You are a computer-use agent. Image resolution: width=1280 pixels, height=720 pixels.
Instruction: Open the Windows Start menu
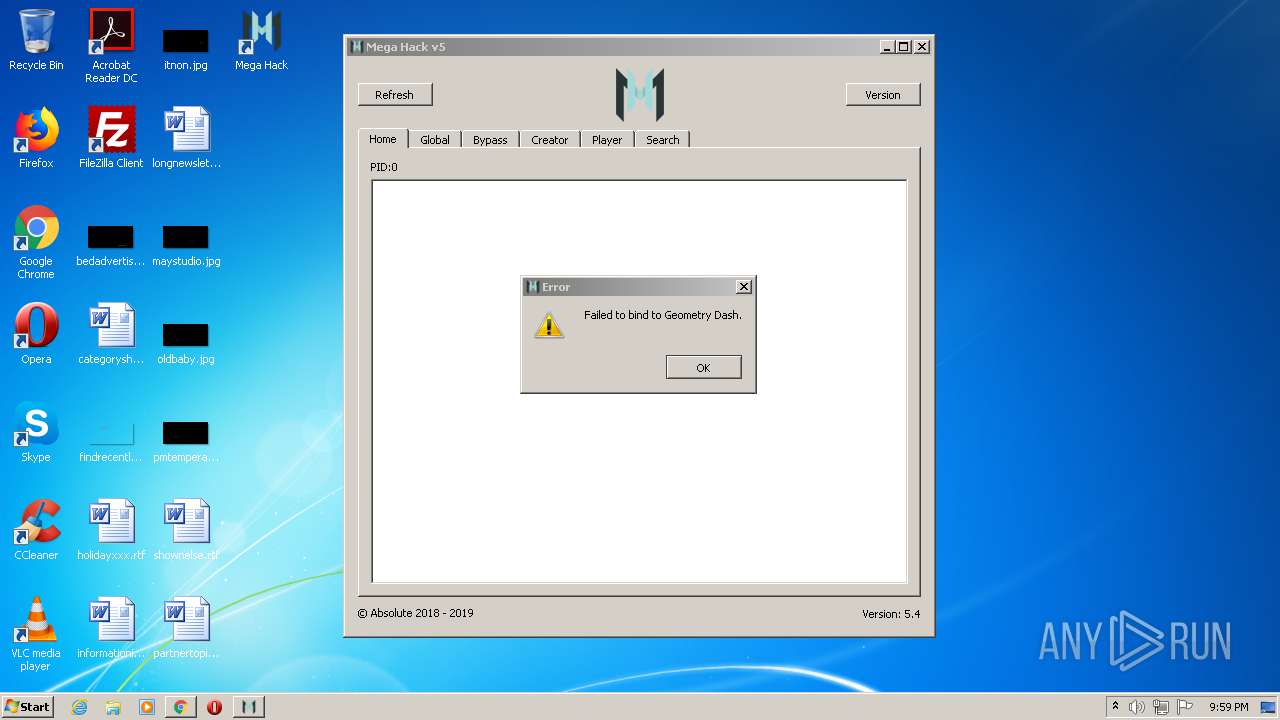(x=28, y=707)
